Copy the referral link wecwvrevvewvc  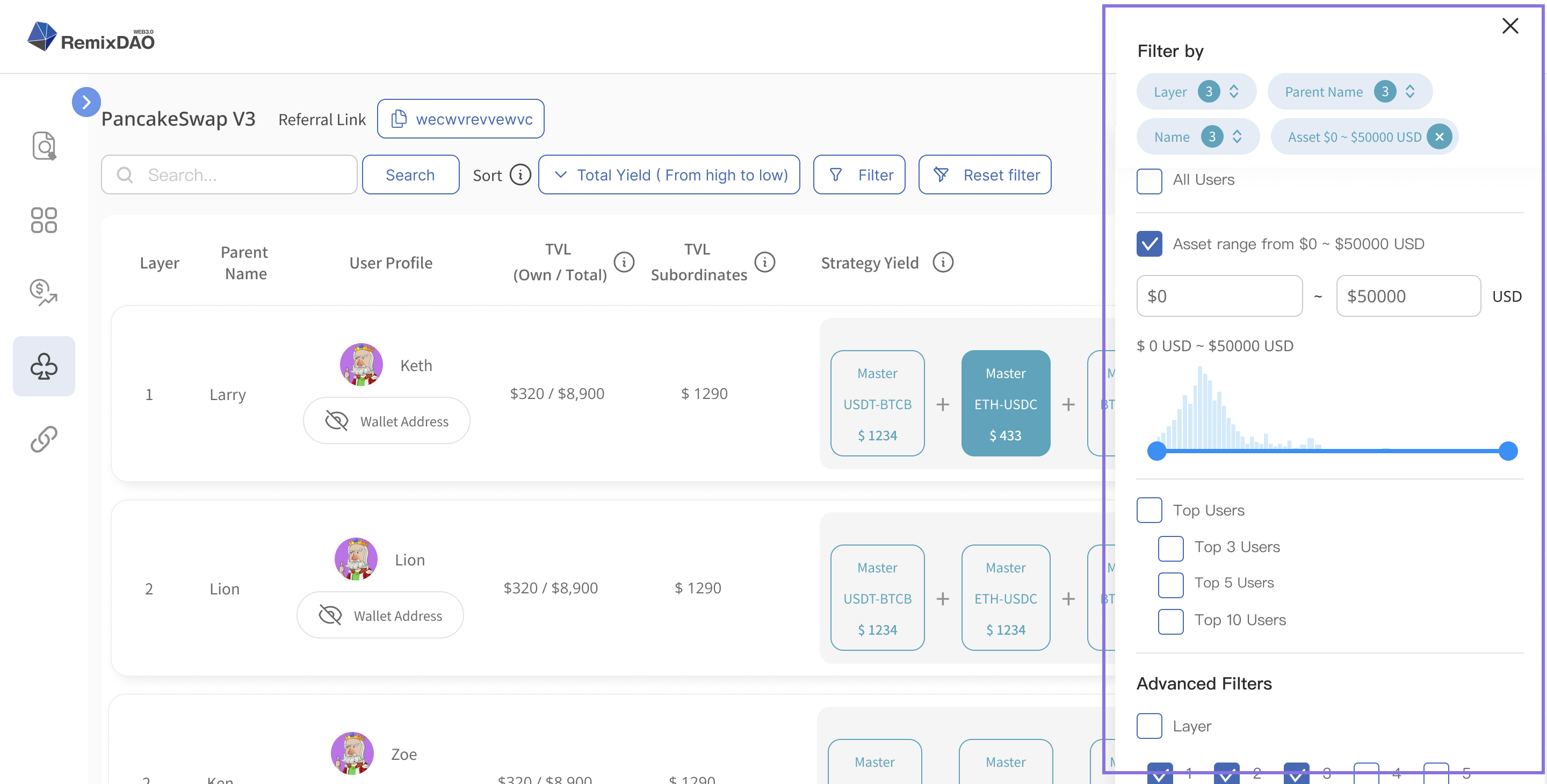(461, 119)
